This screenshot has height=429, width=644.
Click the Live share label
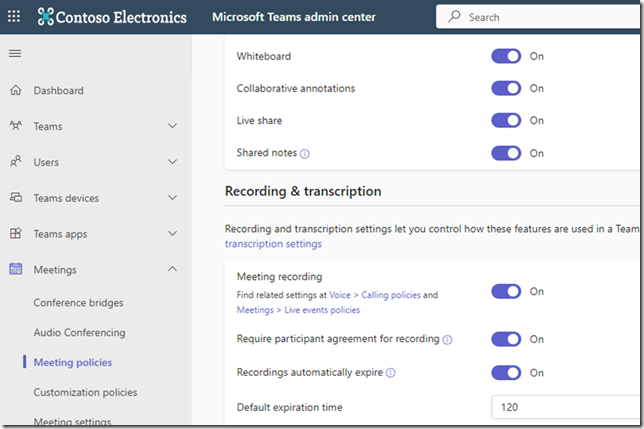[259, 120]
